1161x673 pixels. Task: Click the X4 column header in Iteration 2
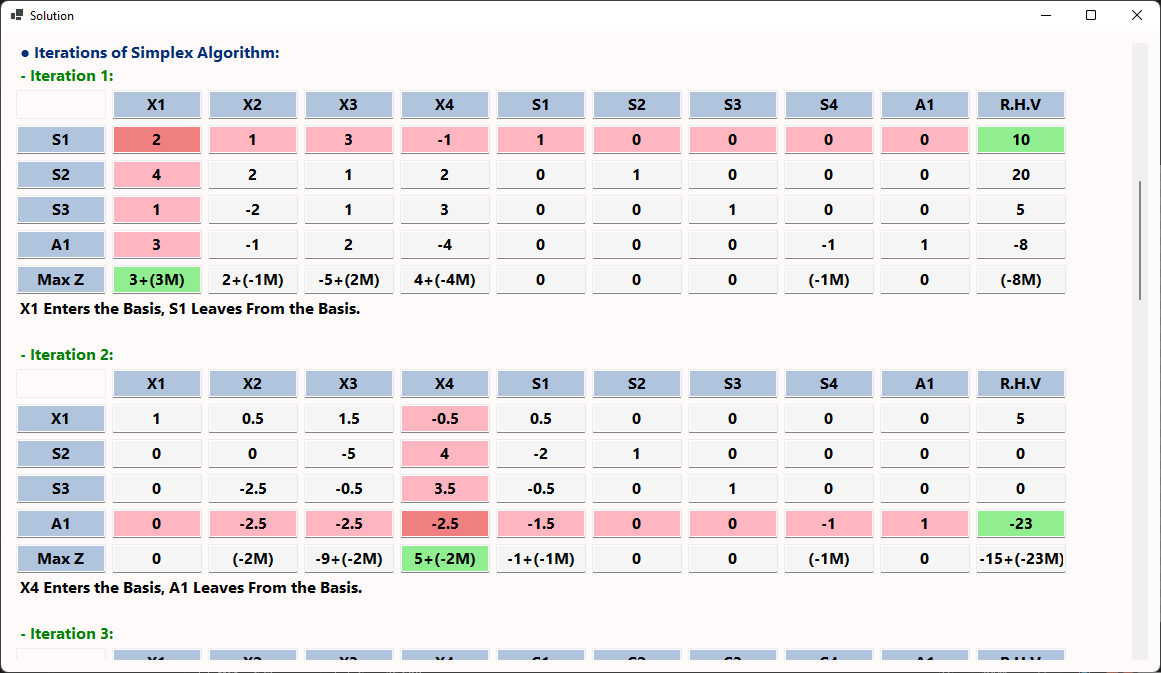(444, 384)
